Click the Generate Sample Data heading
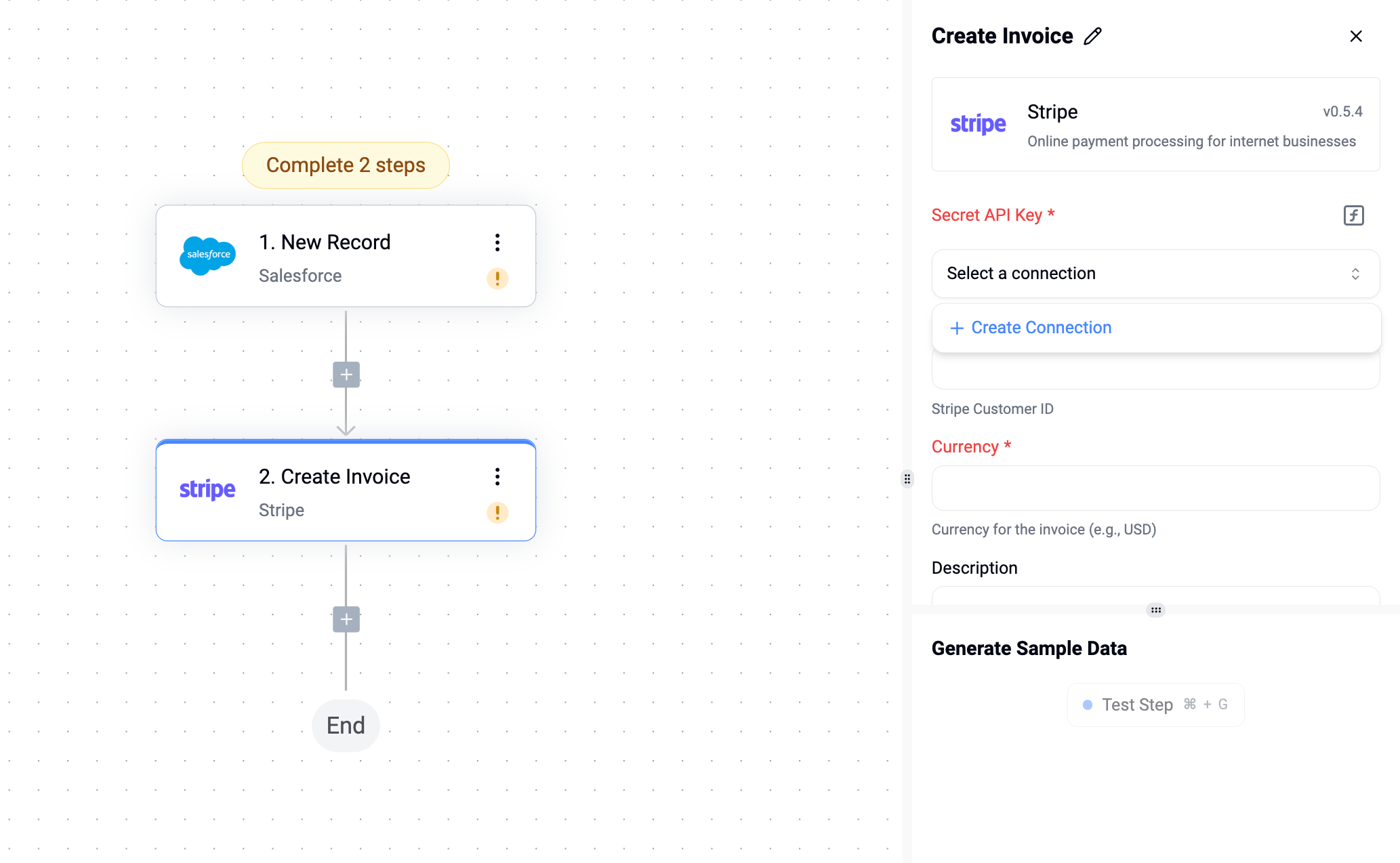The width and height of the screenshot is (1400, 863). point(1029,648)
